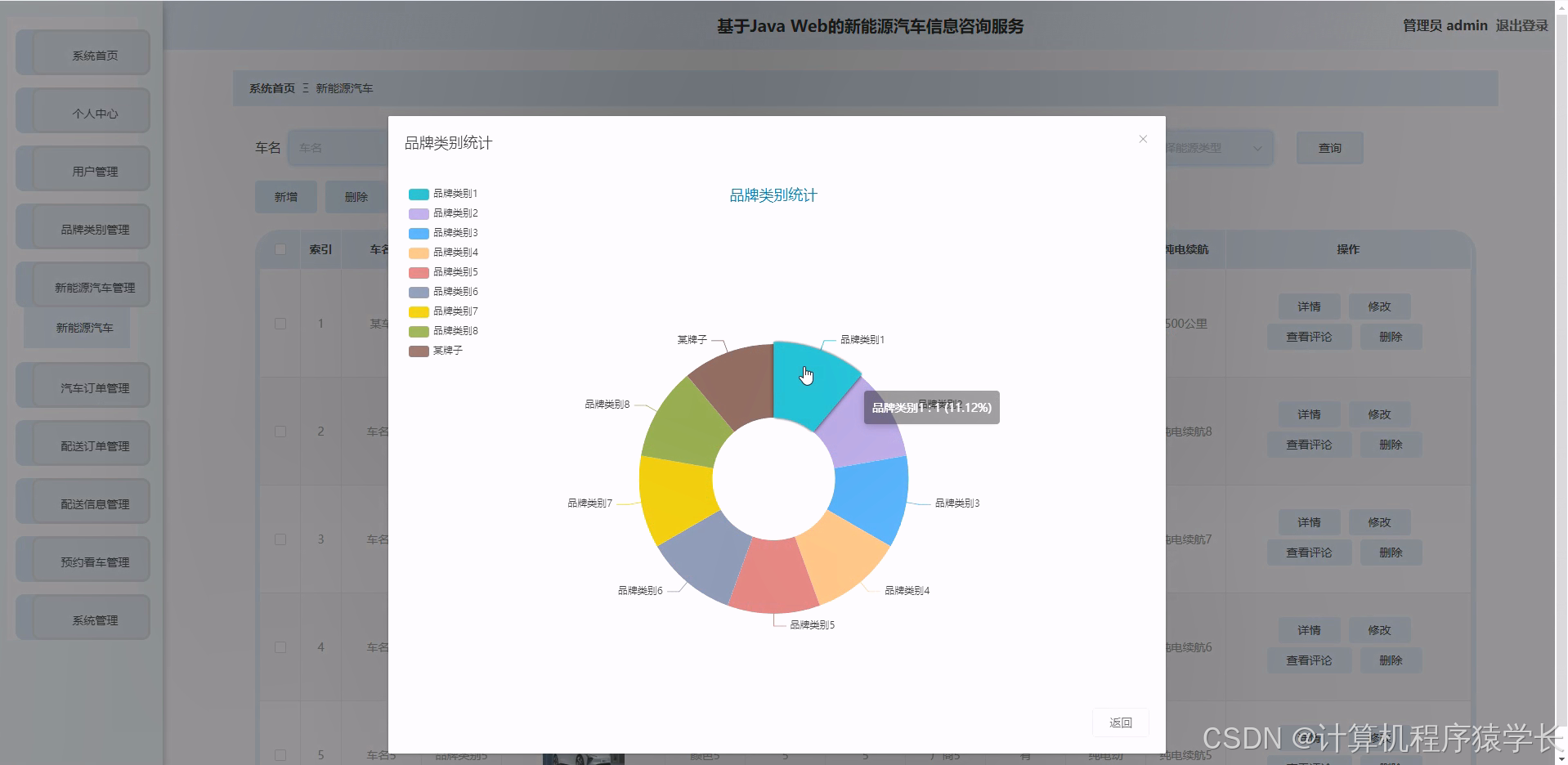Screen dimensions: 1568x765
Task: Open 用户管理 from the sidebar
Action: tap(83, 169)
